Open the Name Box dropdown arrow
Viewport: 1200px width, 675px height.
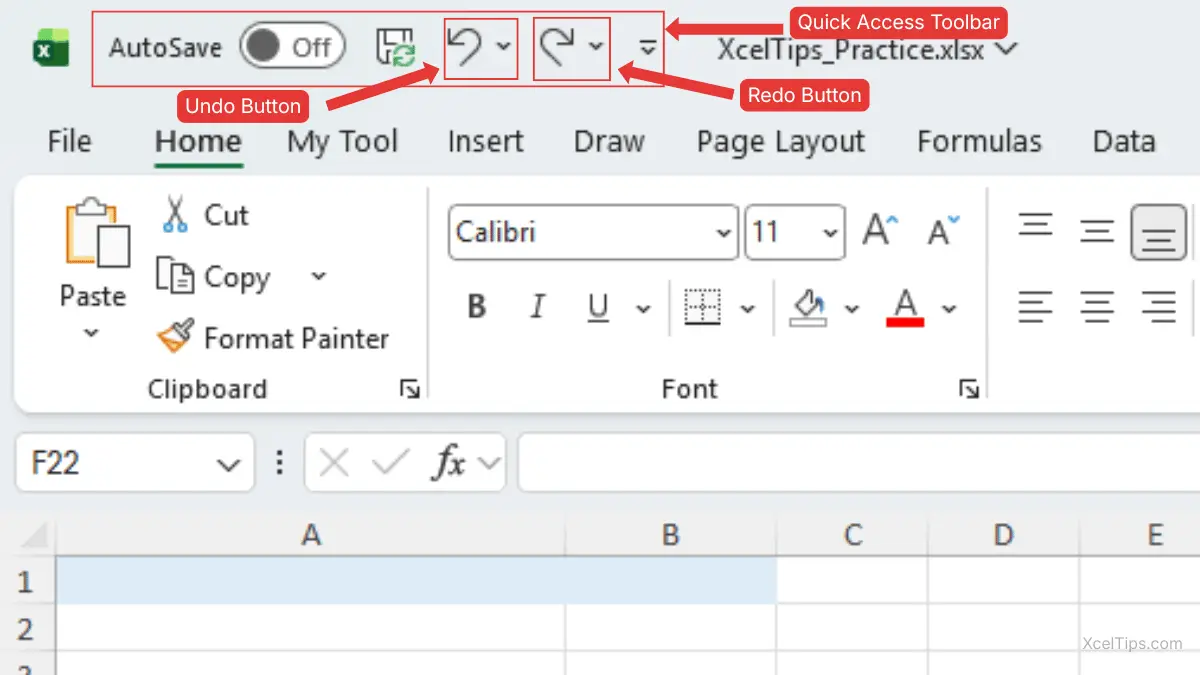coord(228,464)
